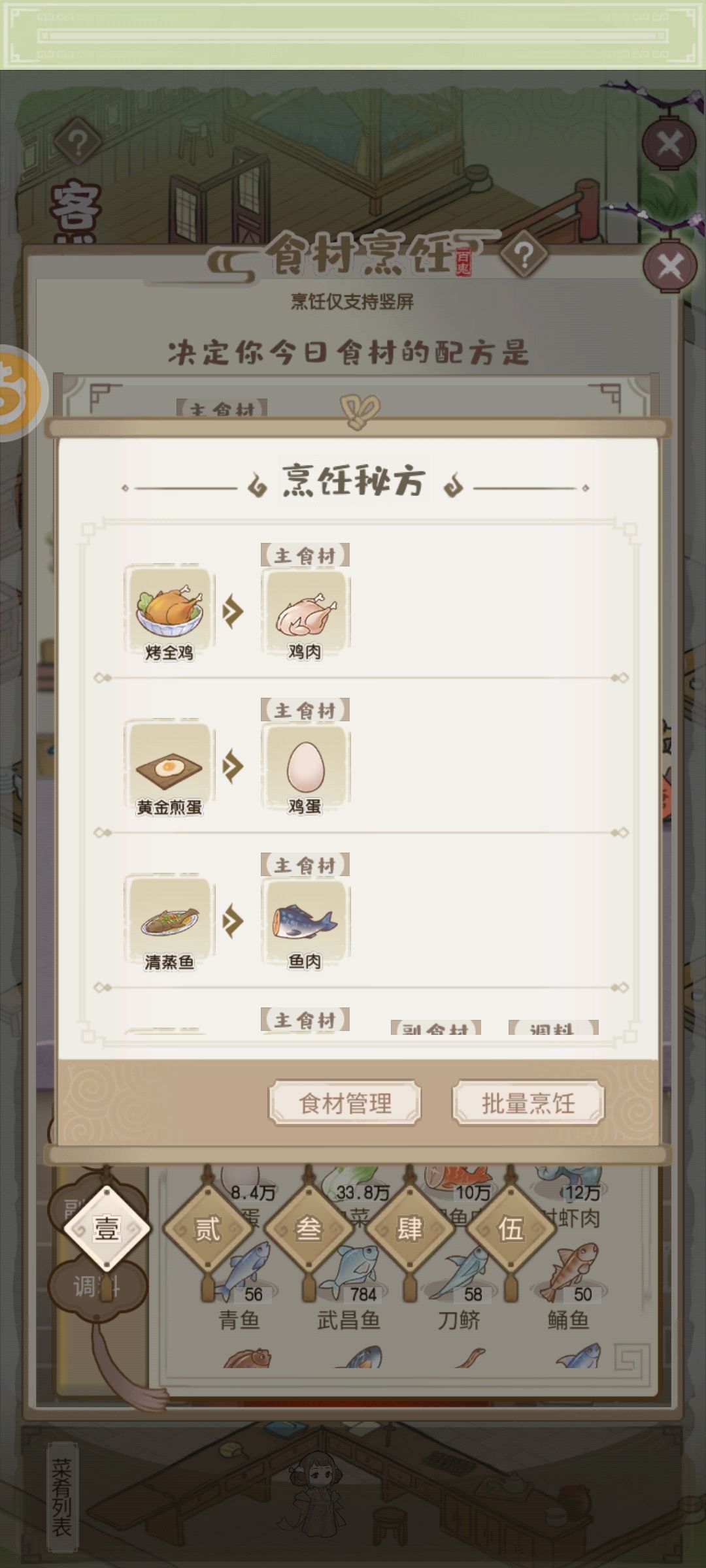Switch to recipe page 壹
706x1568 pixels.
(107, 1228)
